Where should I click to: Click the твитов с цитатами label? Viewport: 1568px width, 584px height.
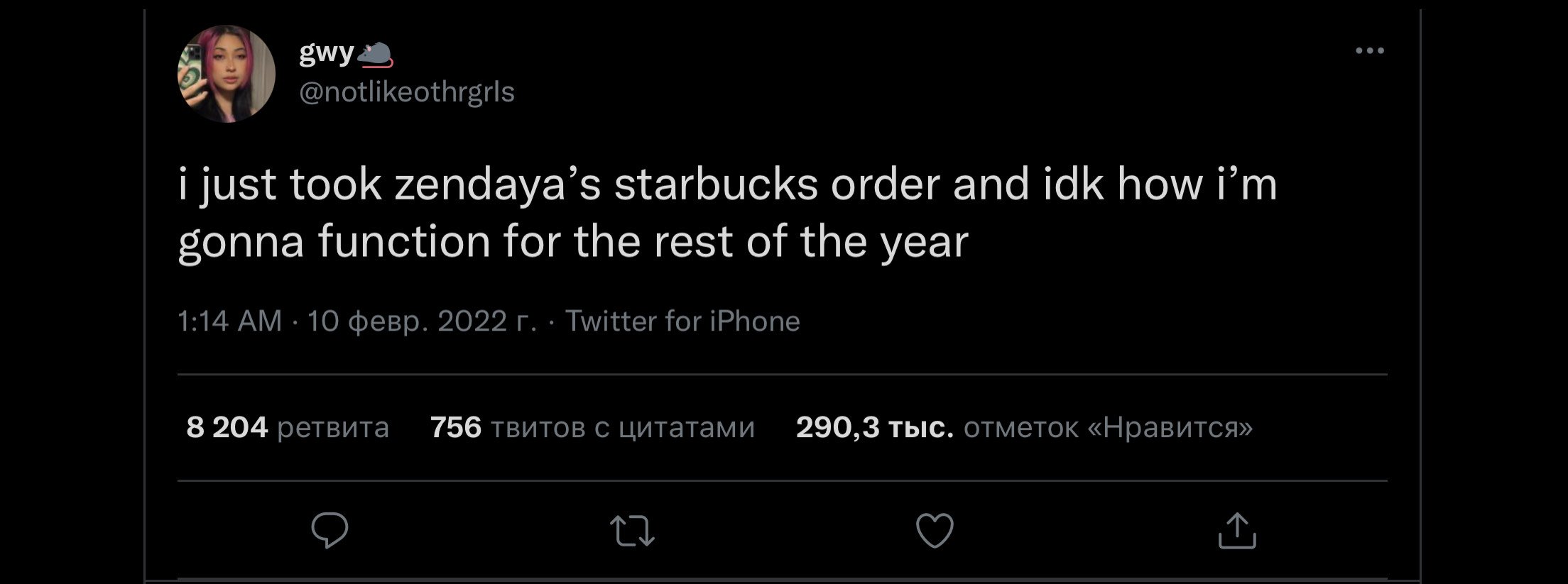(x=623, y=427)
